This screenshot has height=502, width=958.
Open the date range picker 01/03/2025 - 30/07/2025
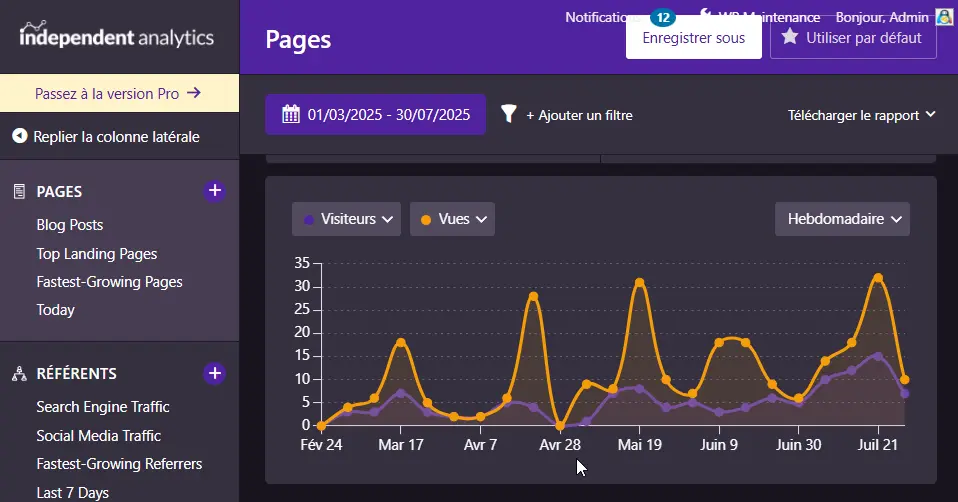click(x=375, y=114)
